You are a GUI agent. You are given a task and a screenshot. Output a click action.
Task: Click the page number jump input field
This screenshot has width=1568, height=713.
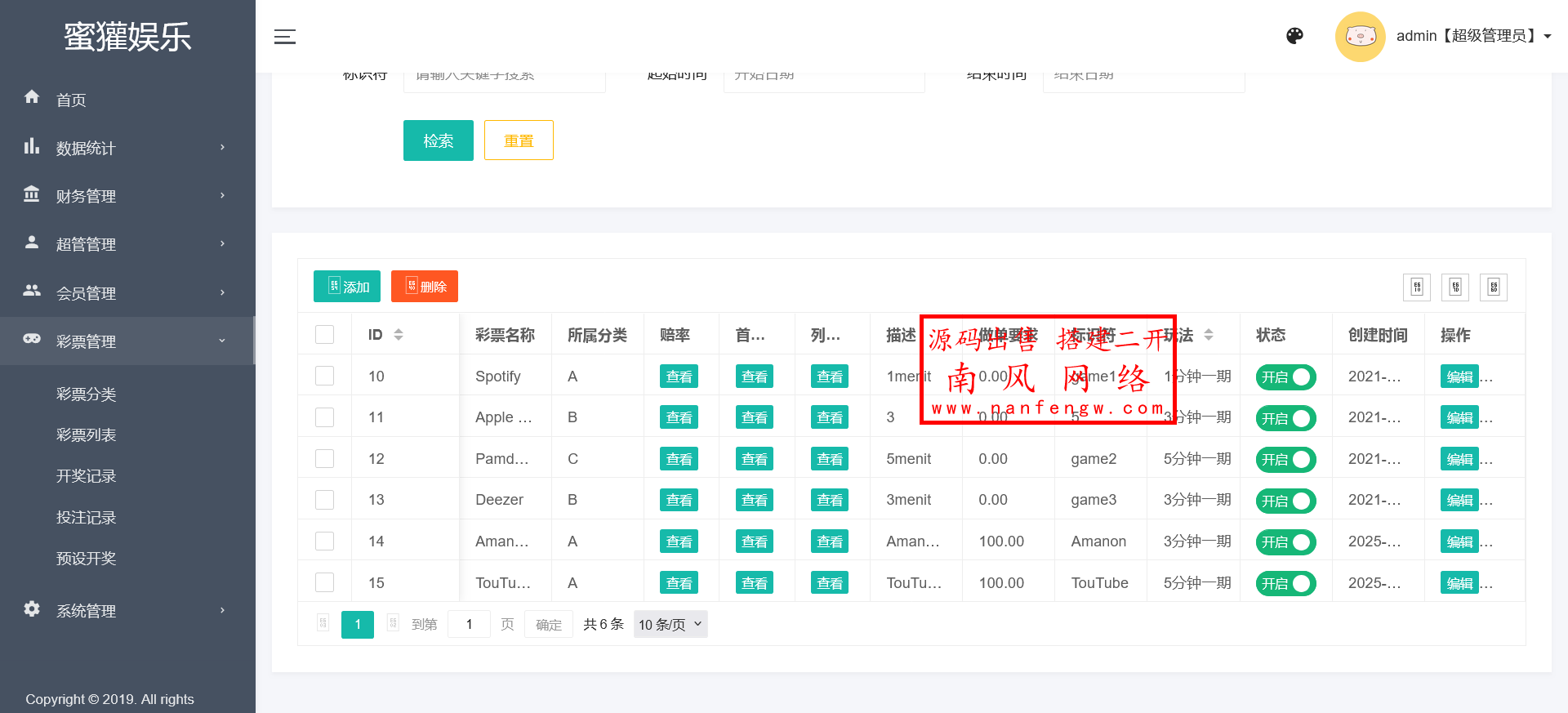(x=469, y=625)
